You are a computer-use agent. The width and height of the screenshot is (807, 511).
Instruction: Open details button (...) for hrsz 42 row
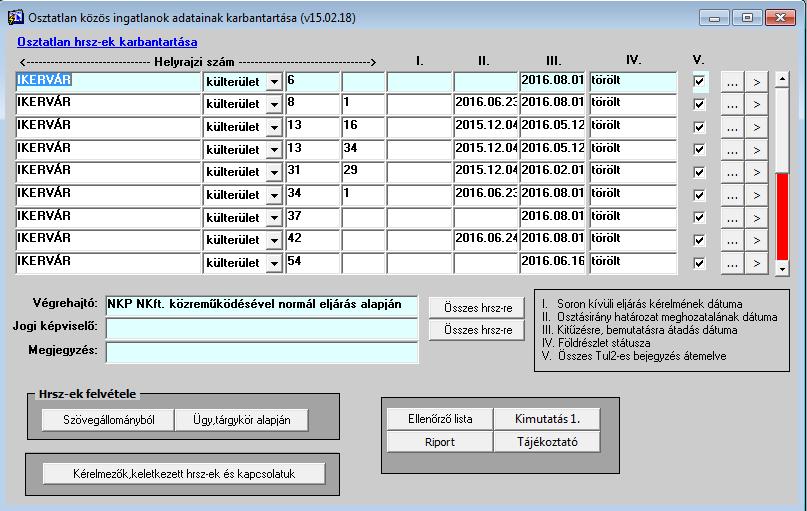click(732, 240)
